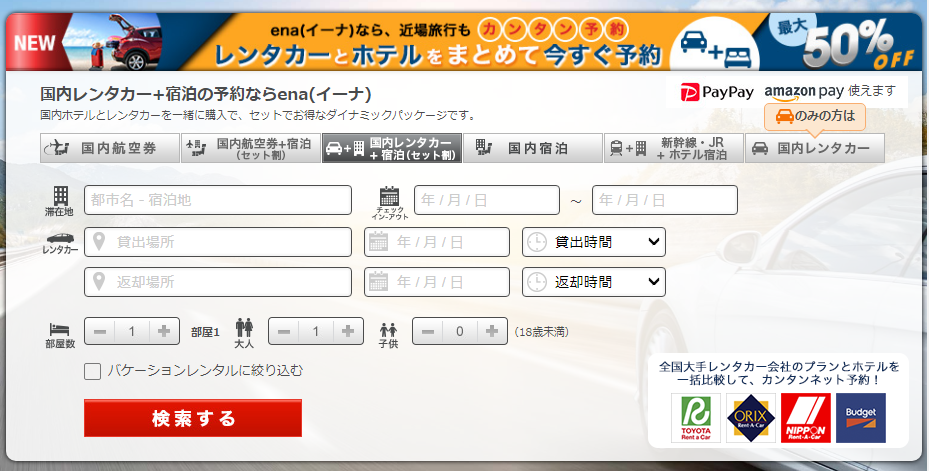Click the Toyota Rent a Car logo
Image resolution: width=929 pixels, height=471 pixels.
coord(696,417)
